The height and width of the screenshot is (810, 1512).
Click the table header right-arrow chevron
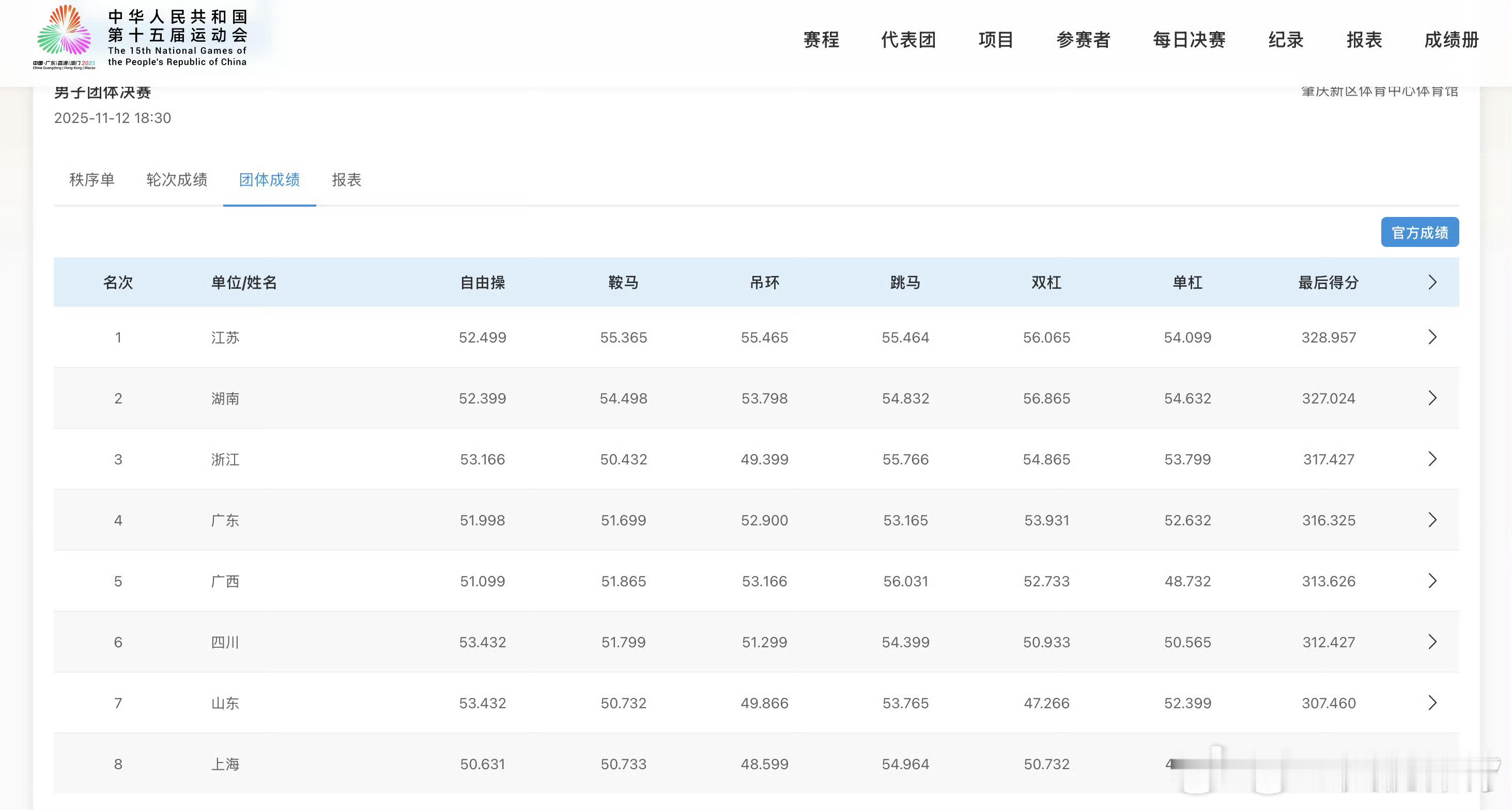pyautogui.click(x=1431, y=283)
